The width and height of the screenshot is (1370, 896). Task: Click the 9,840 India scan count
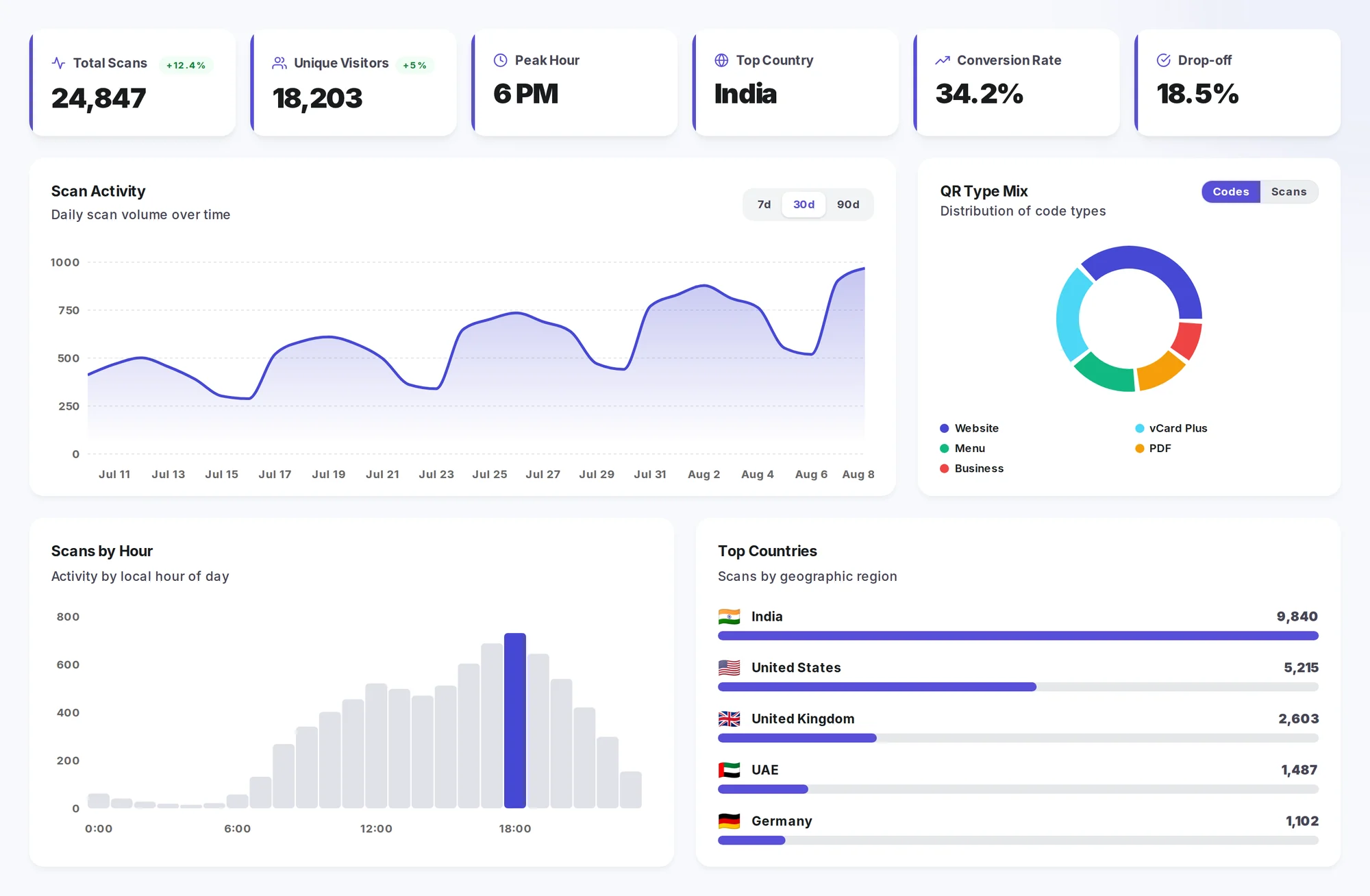(1297, 617)
